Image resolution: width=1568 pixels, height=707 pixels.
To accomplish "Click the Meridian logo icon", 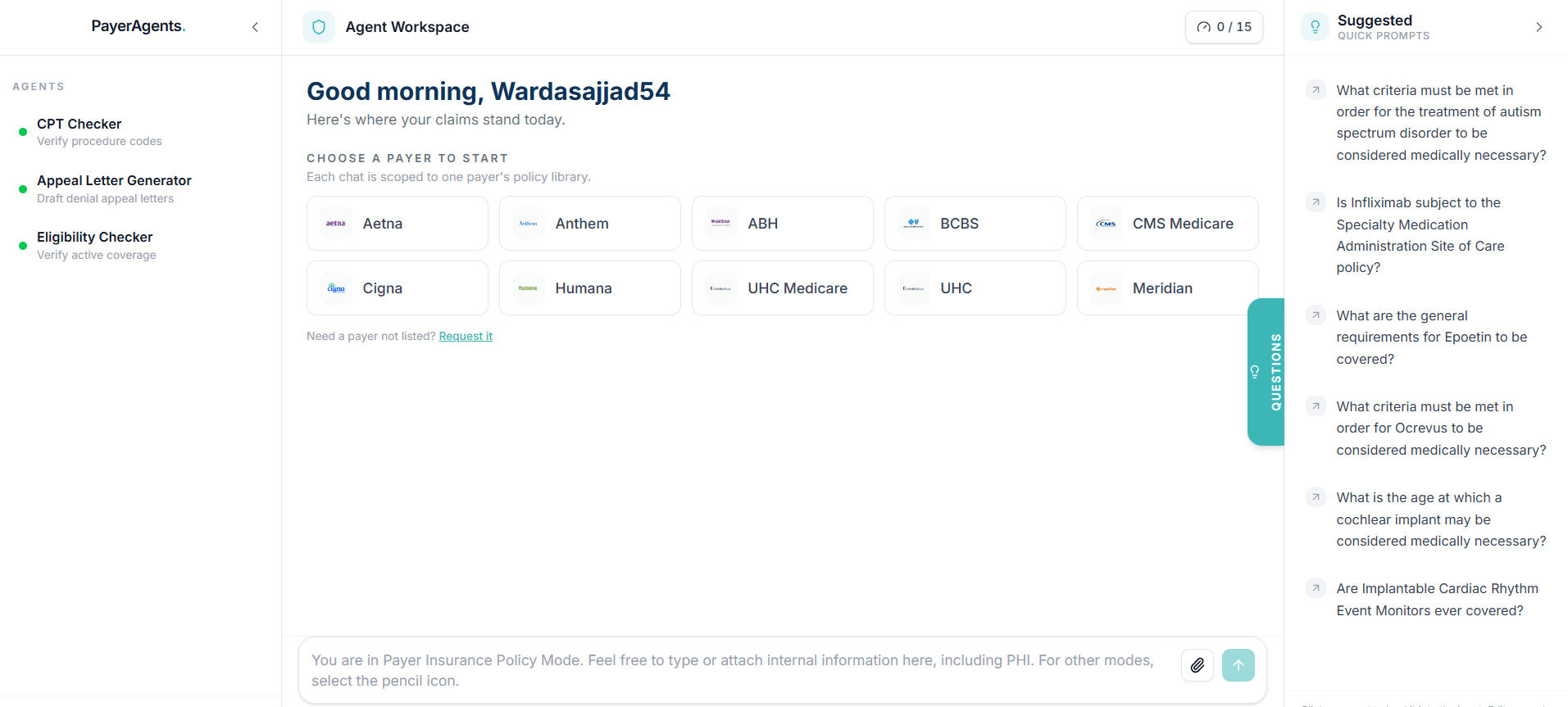I will coord(1107,288).
